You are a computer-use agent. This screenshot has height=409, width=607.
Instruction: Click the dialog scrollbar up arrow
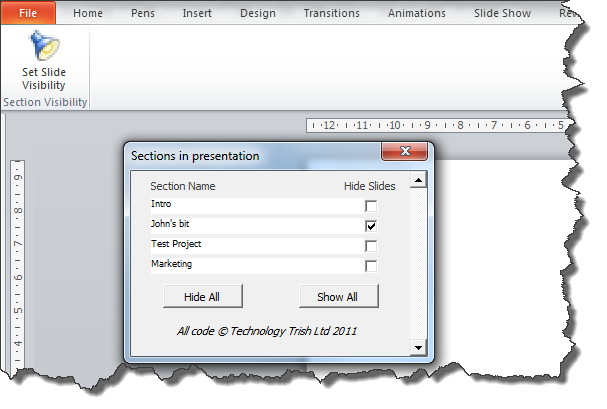tap(418, 180)
